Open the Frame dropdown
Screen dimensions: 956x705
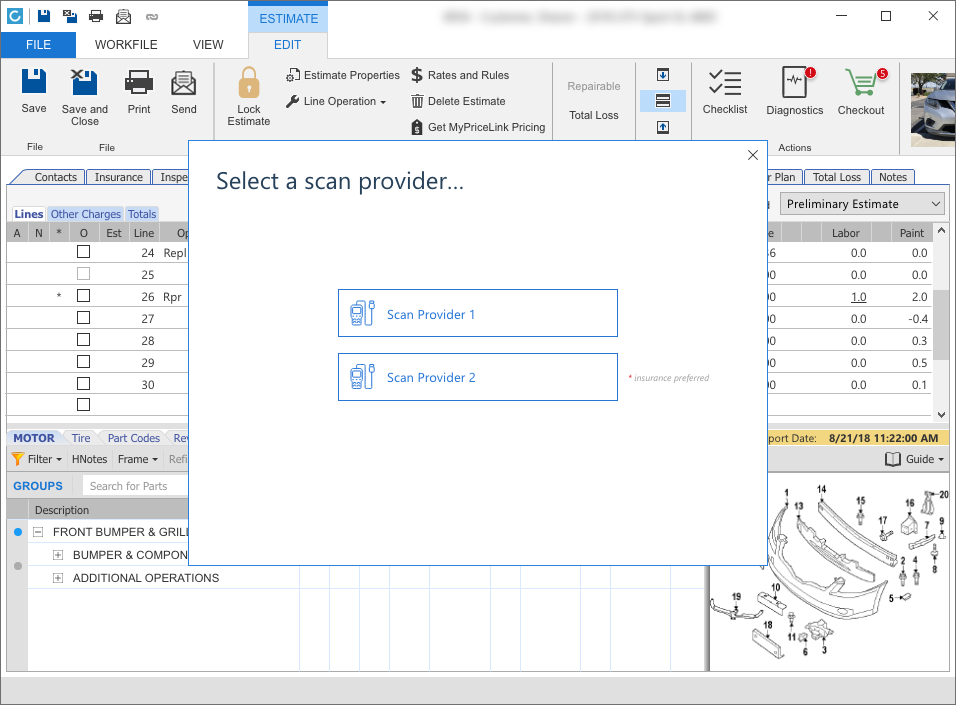click(138, 459)
